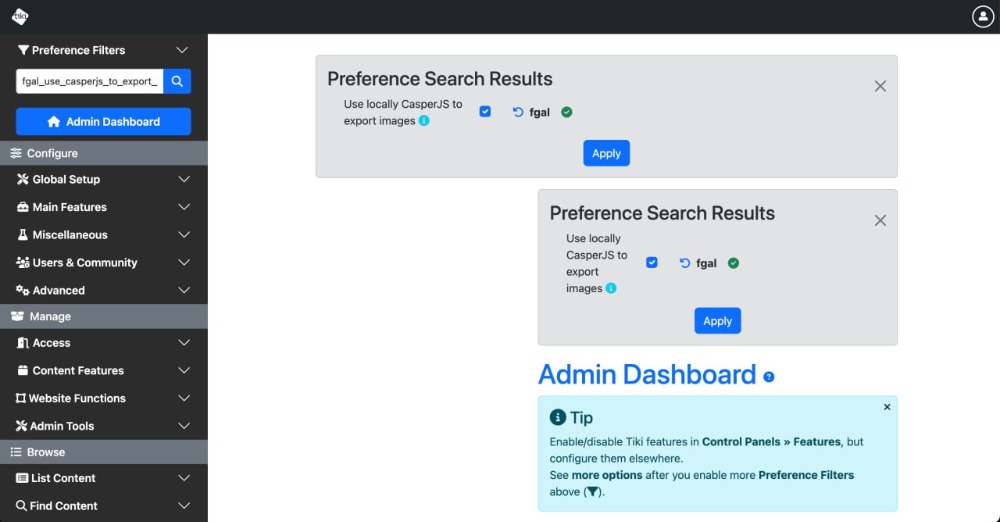The height and width of the screenshot is (522, 1000).
Task: Click the help question icon beside Admin Dashboard title
Action: click(x=769, y=377)
